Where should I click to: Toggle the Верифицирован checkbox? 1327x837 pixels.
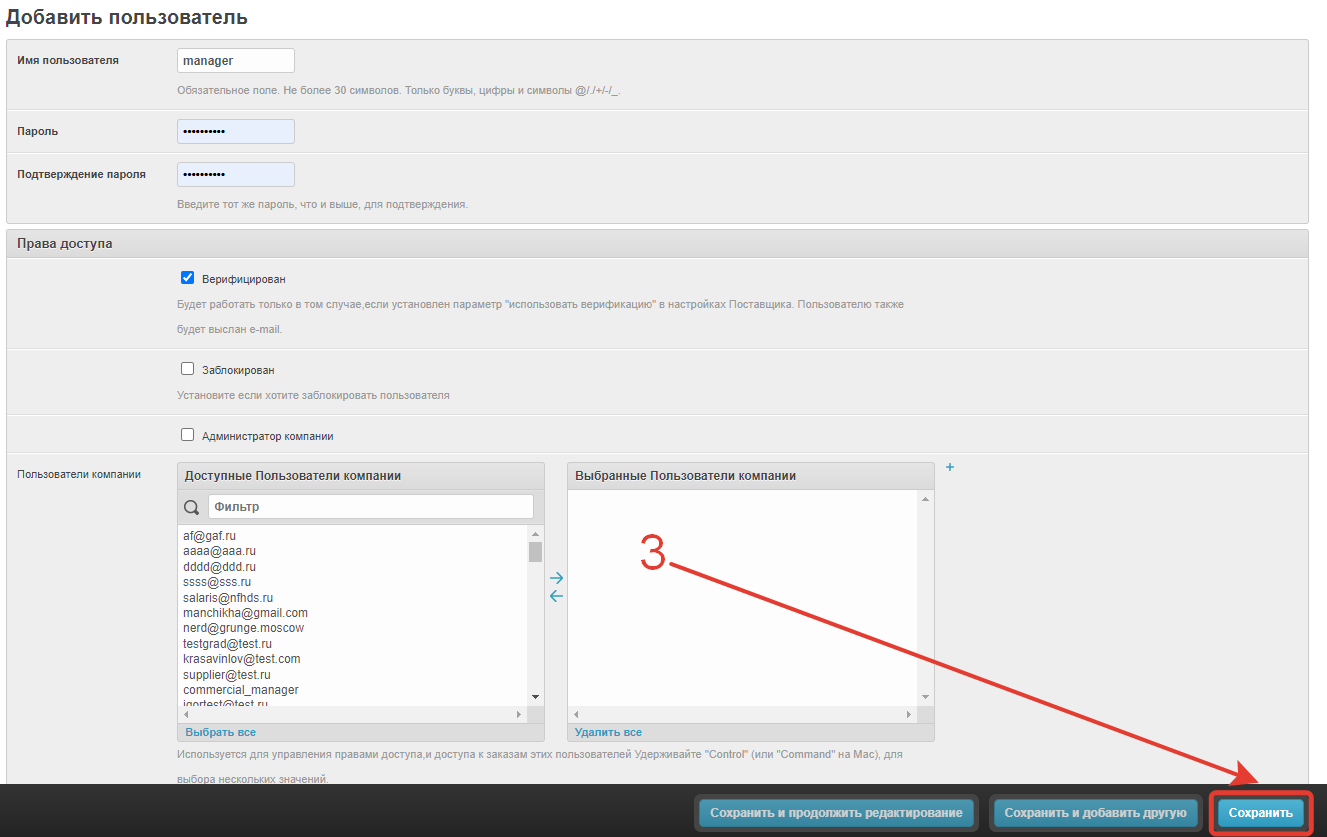tap(187, 278)
